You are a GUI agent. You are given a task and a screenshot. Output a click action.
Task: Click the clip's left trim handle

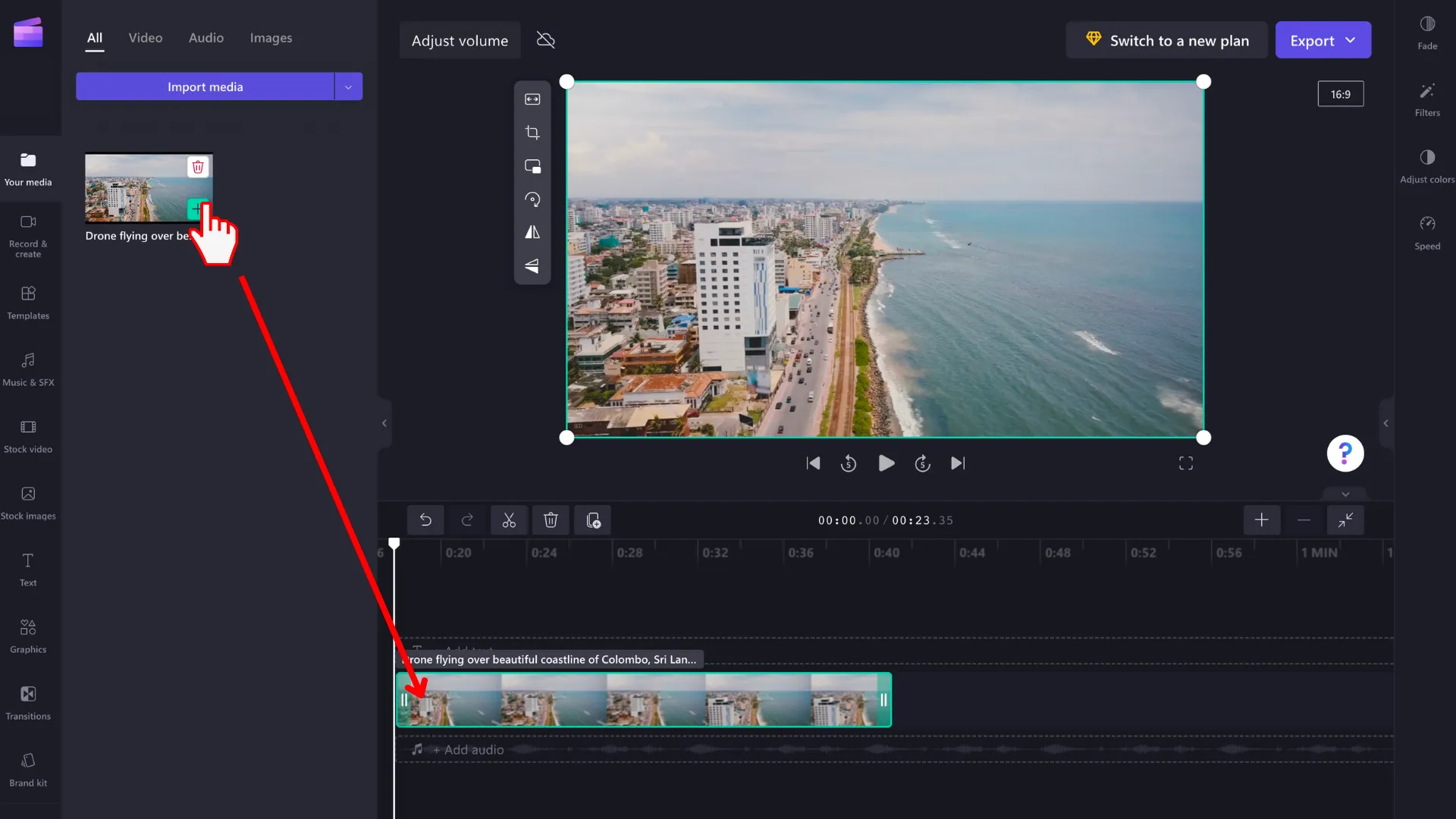[404, 700]
